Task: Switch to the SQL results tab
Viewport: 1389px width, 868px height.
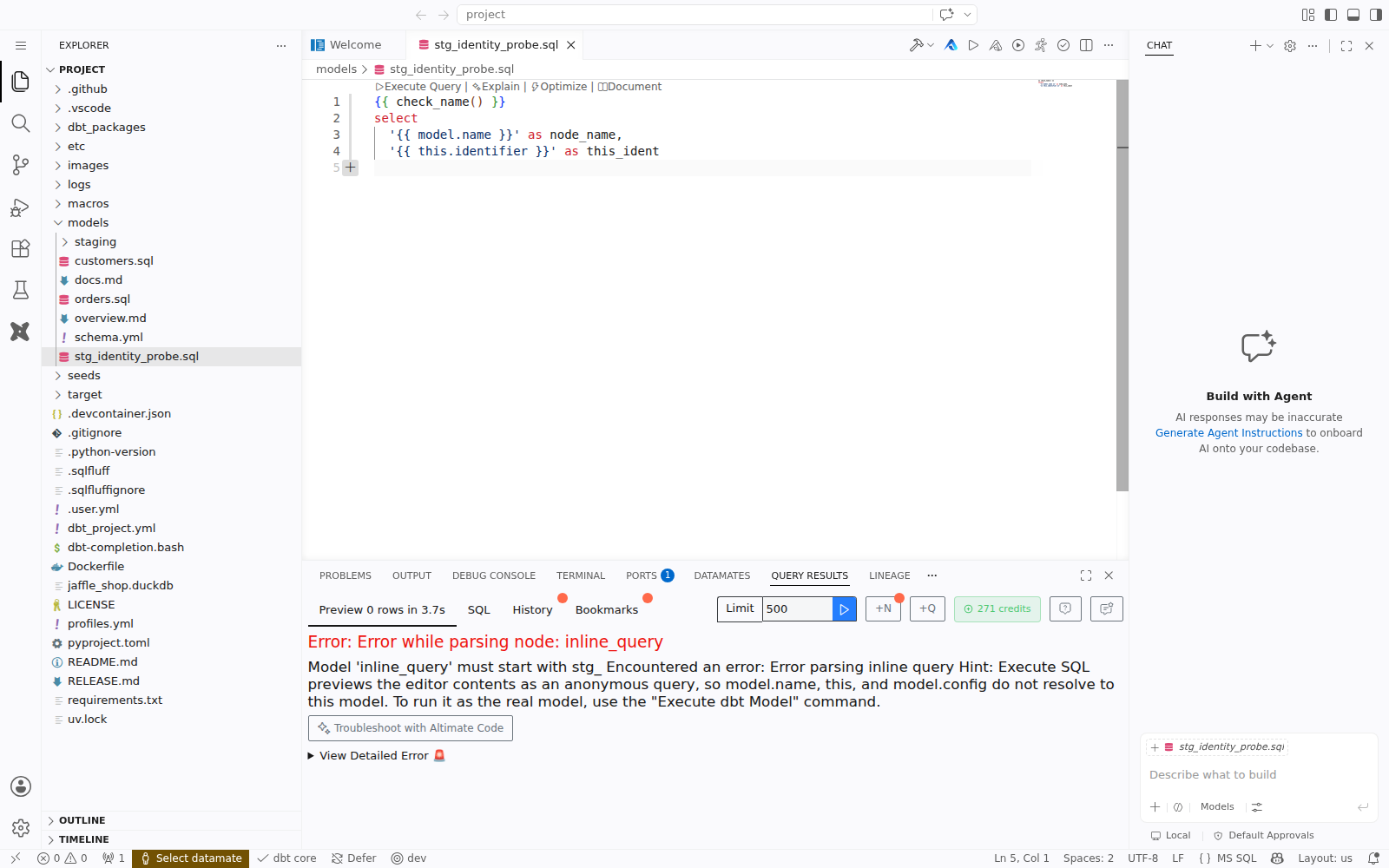Action: (x=479, y=610)
